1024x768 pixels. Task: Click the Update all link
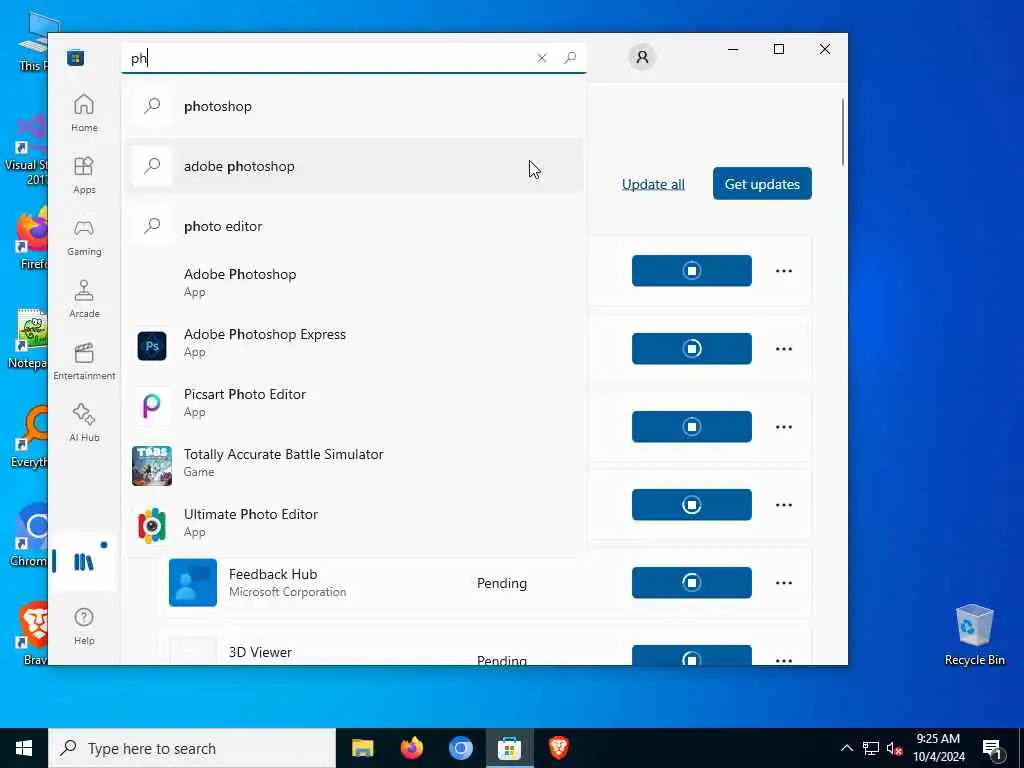point(653,184)
